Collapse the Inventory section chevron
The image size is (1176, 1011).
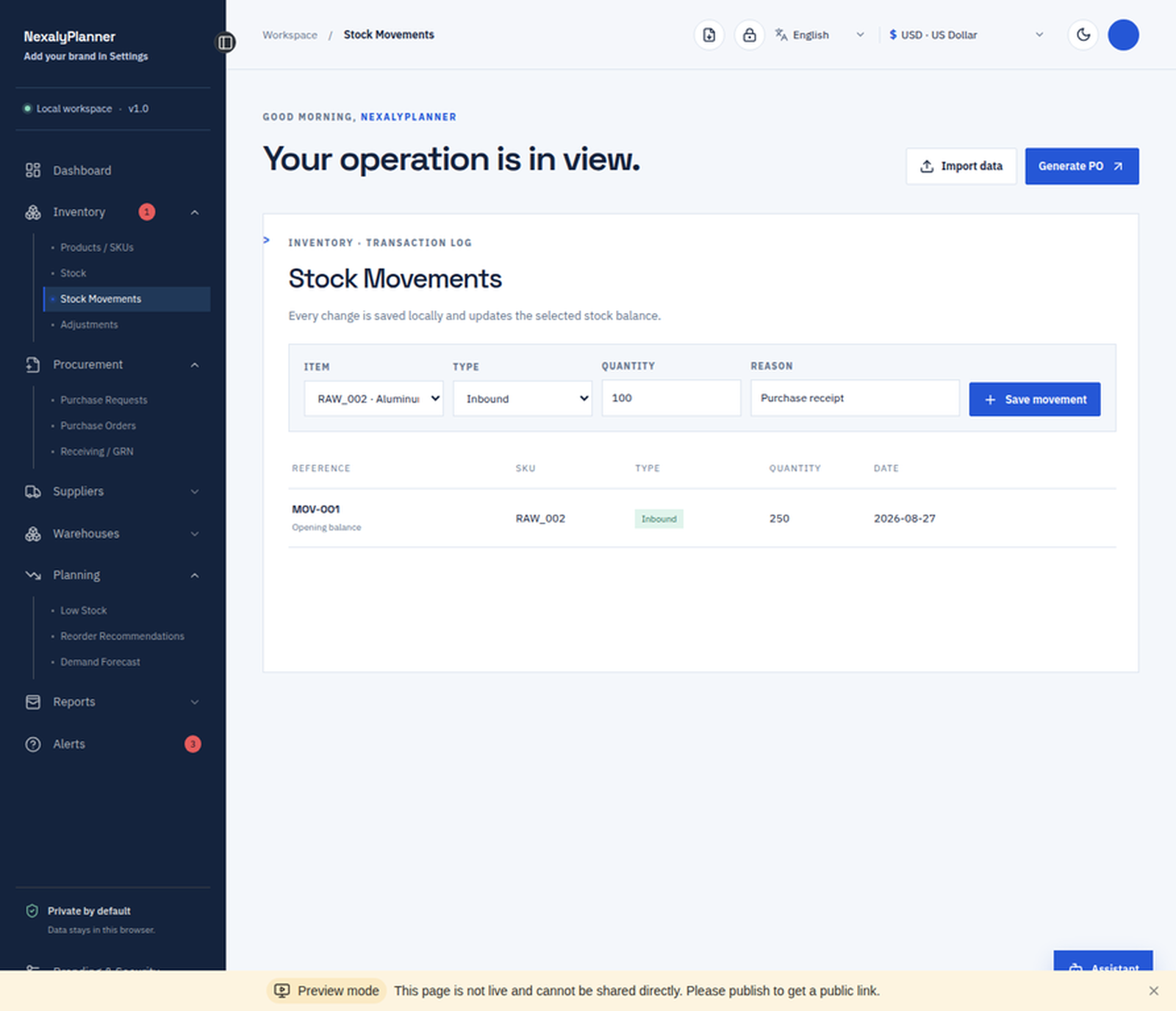[195, 212]
